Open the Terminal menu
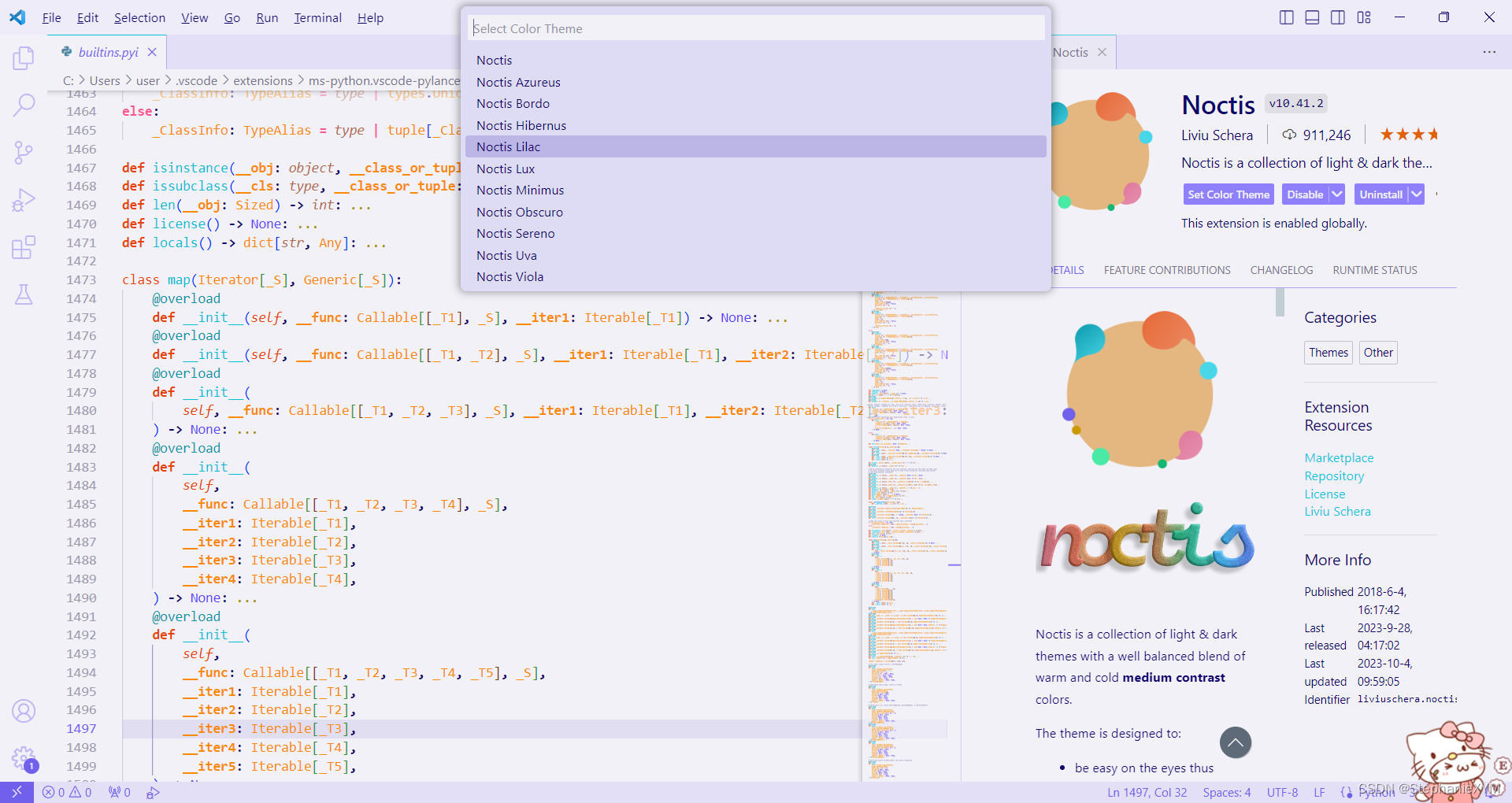Screen dimensions: 1512x803 coord(317,17)
